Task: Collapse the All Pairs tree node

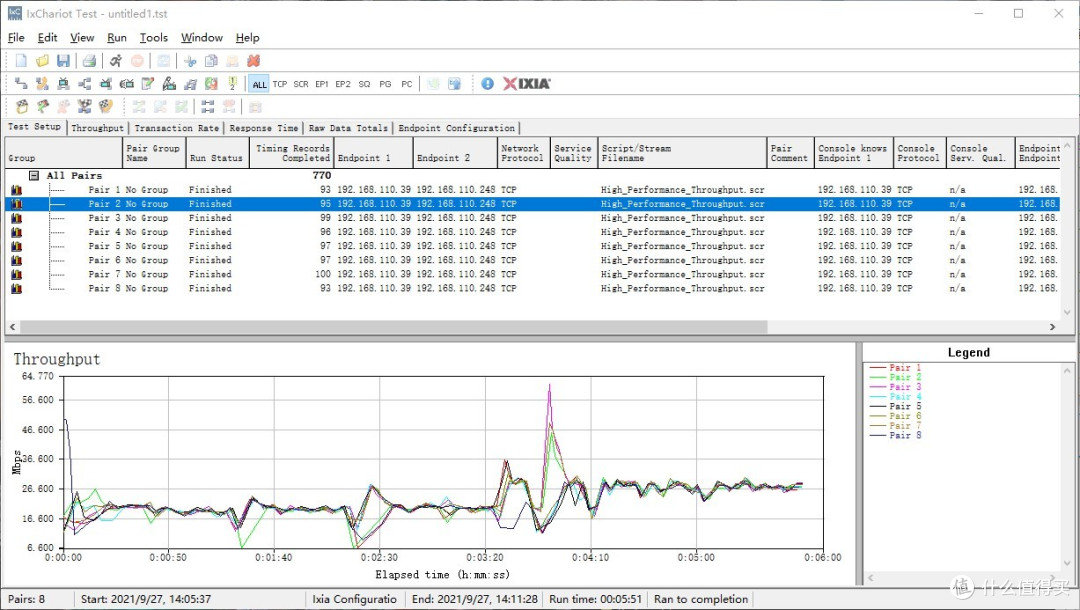Action: (x=34, y=176)
